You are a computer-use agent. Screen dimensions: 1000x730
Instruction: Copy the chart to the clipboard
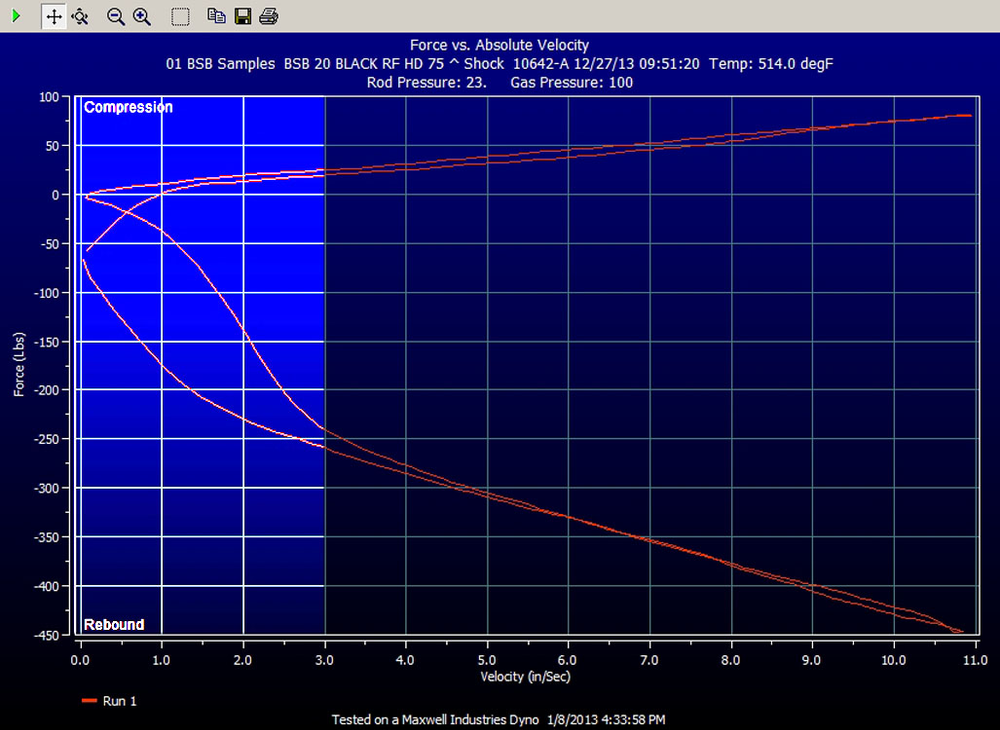point(217,16)
